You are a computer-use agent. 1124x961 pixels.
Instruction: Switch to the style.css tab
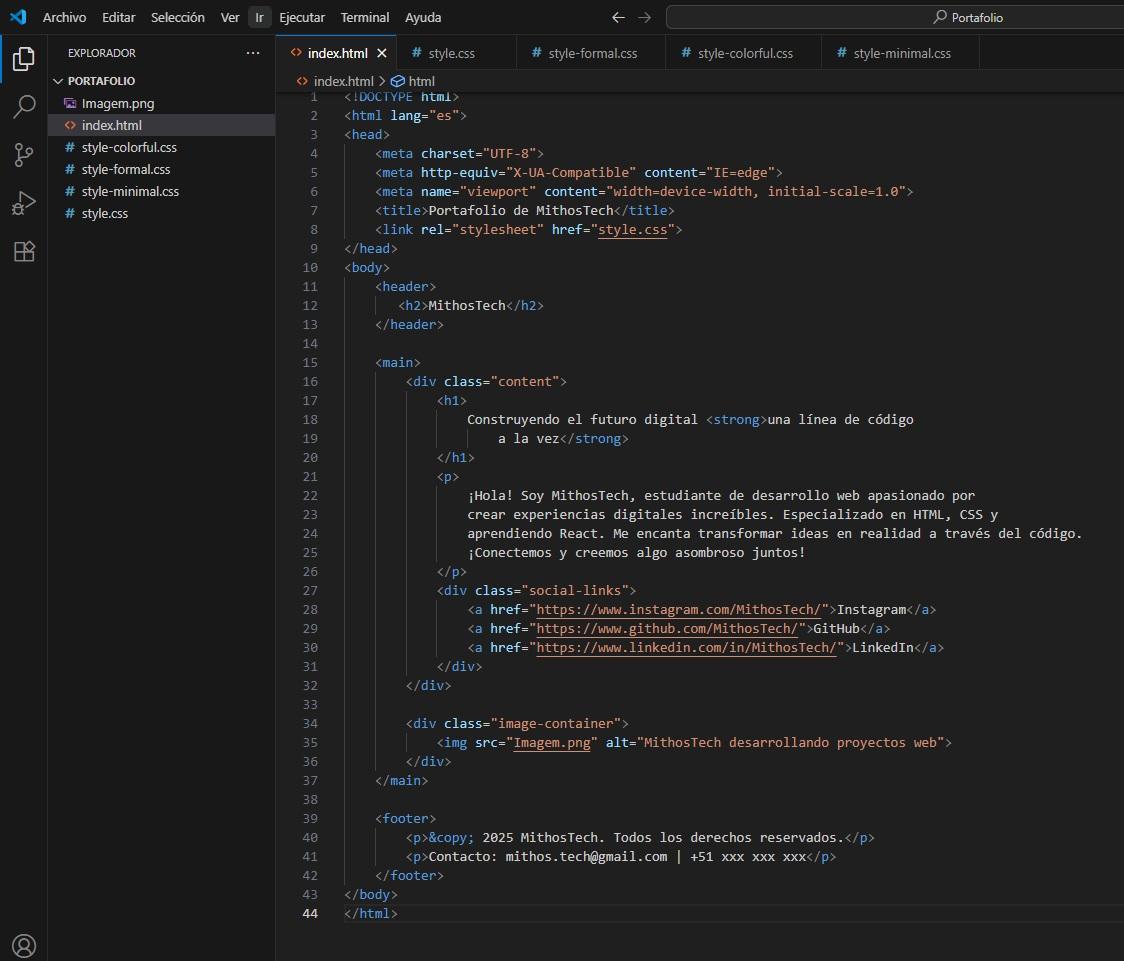point(456,53)
